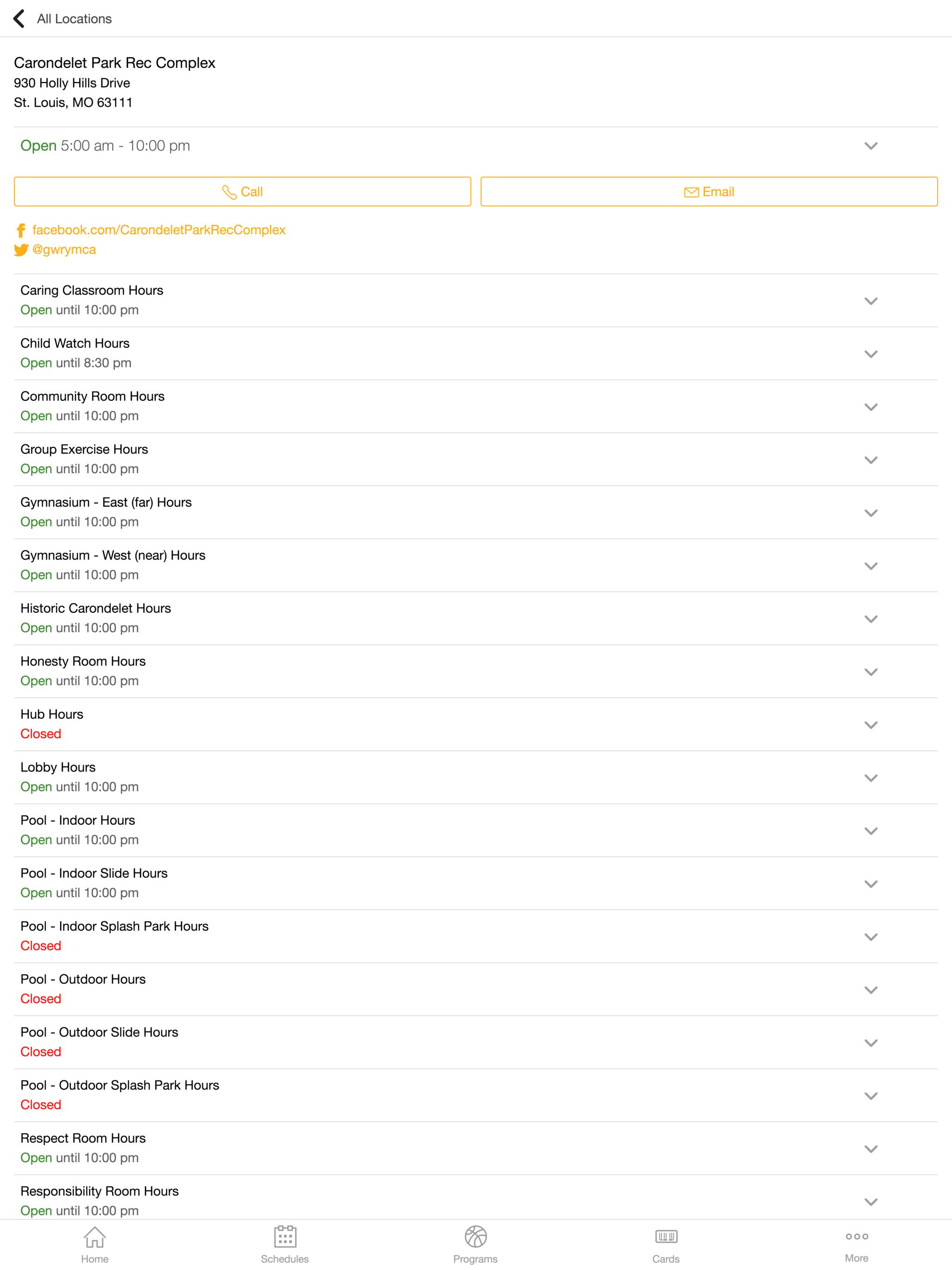Expand Hub Hours chevron
Image resolution: width=952 pixels, height=1270 pixels.
click(x=871, y=725)
